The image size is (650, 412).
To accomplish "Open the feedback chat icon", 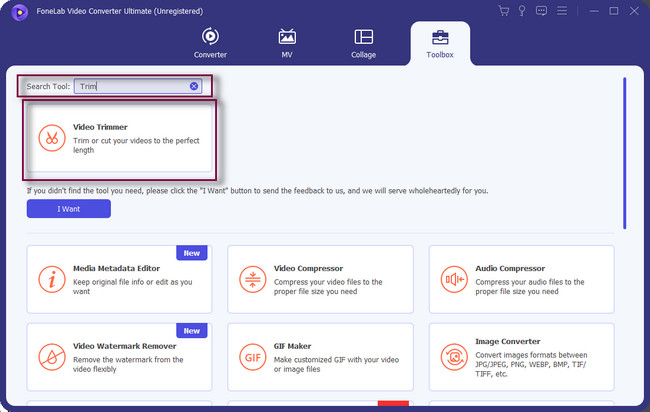I will click(541, 11).
